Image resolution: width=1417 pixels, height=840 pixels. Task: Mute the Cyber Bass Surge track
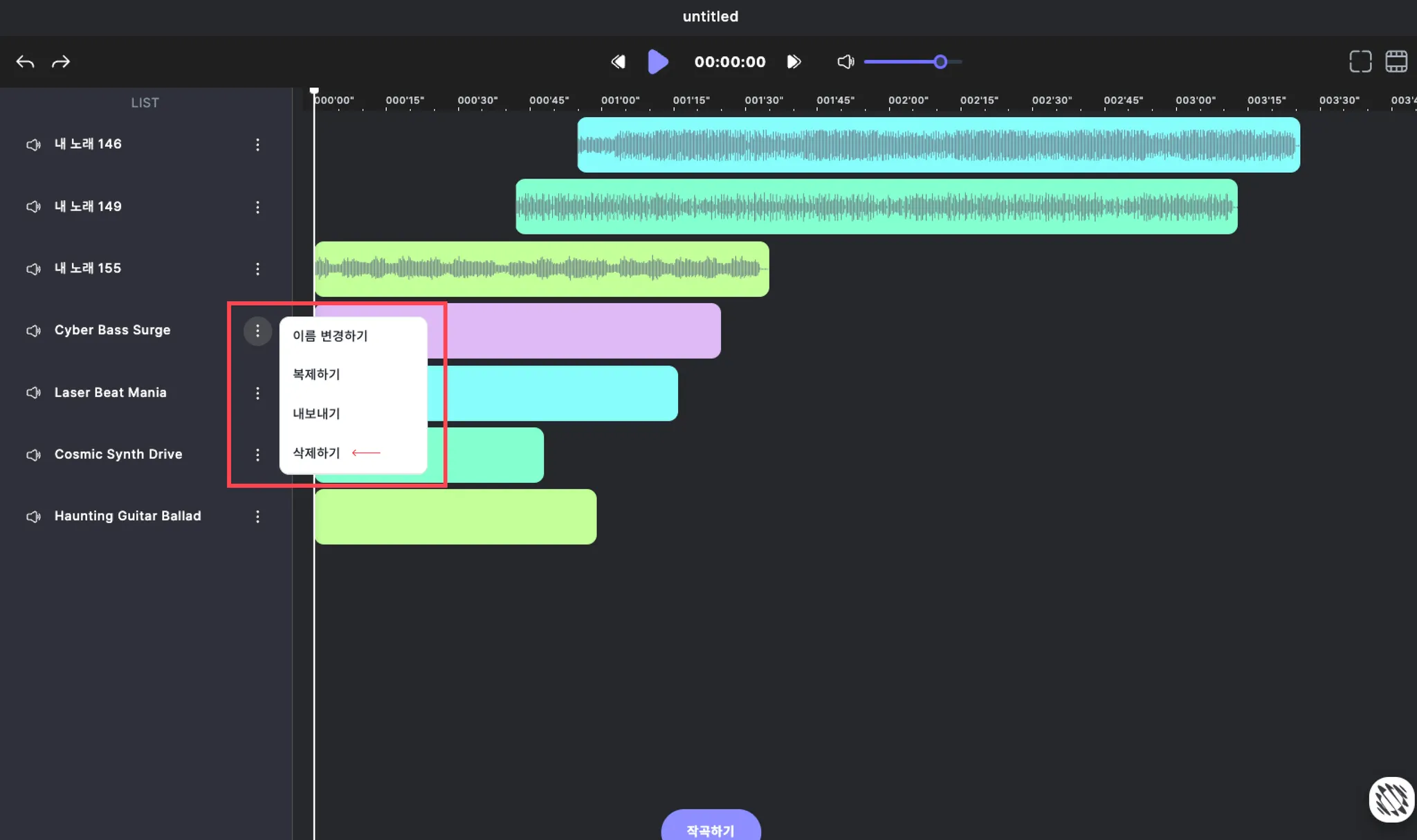[x=33, y=331]
